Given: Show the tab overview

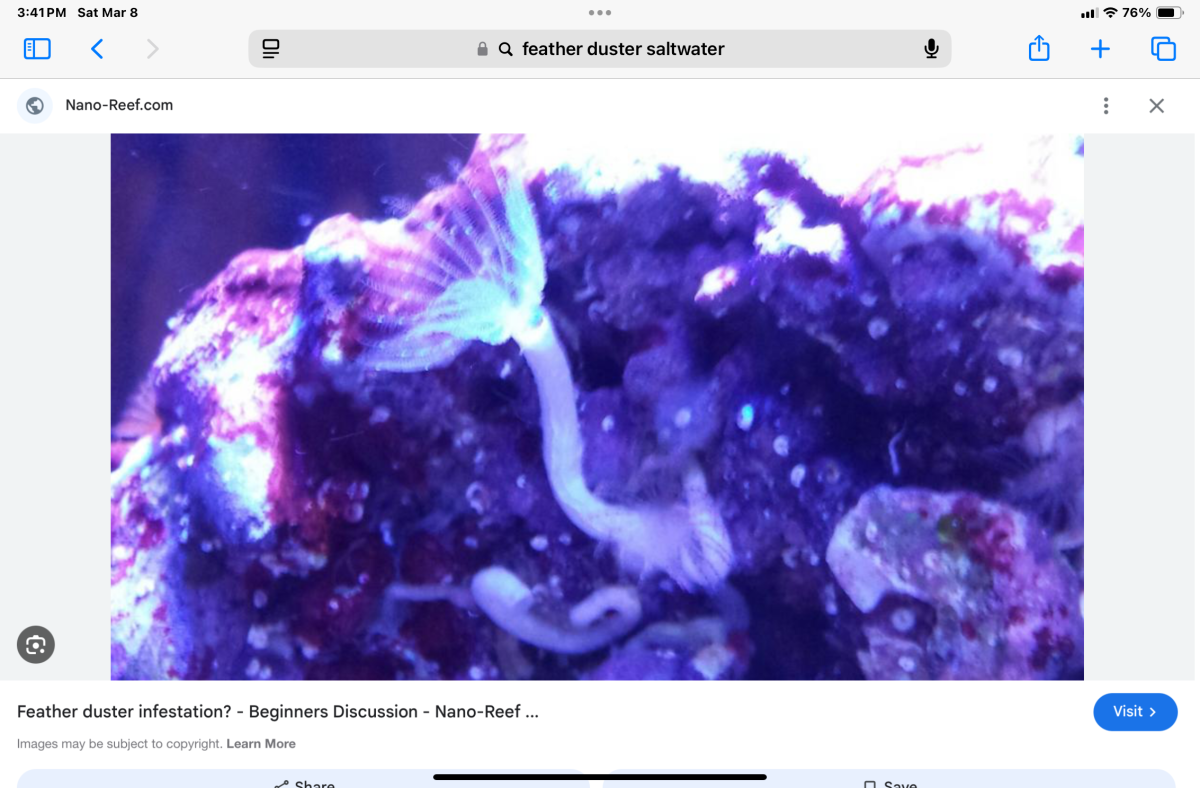Looking at the screenshot, I should (x=1163, y=49).
